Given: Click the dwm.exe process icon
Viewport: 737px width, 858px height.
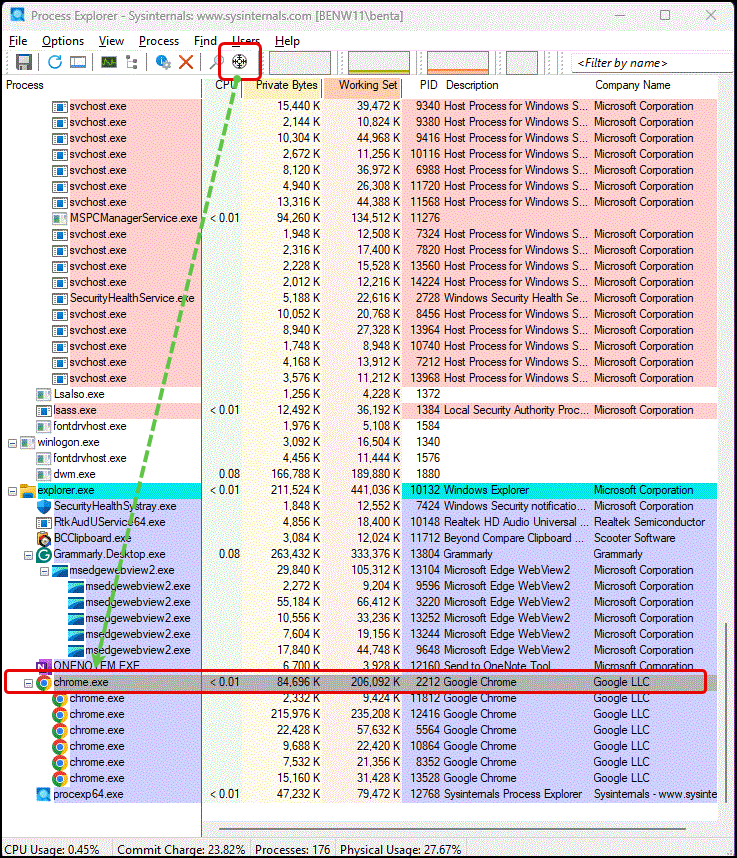Looking at the screenshot, I should (44, 474).
